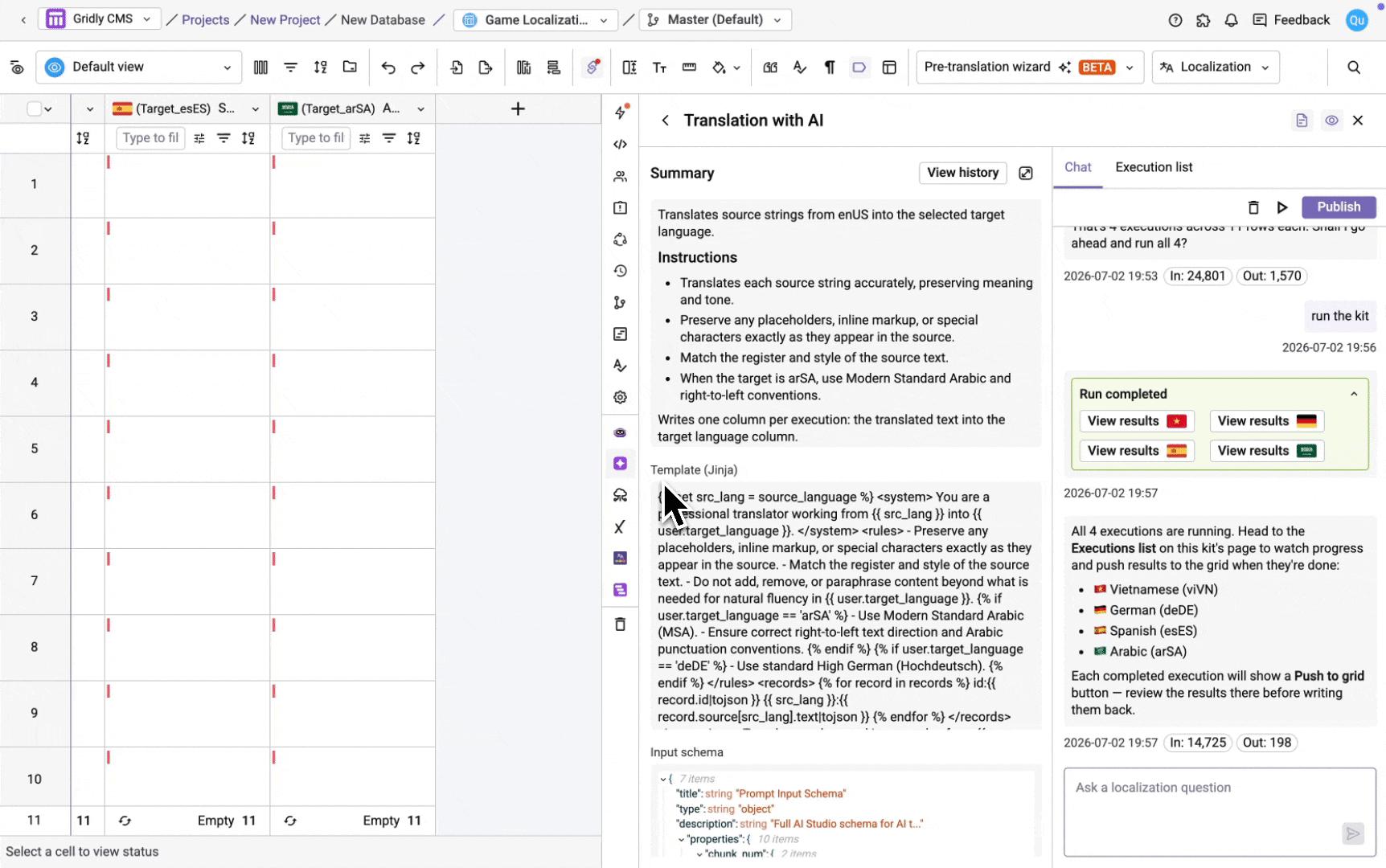Run the kit with play icon

click(x=1282, y=207)
